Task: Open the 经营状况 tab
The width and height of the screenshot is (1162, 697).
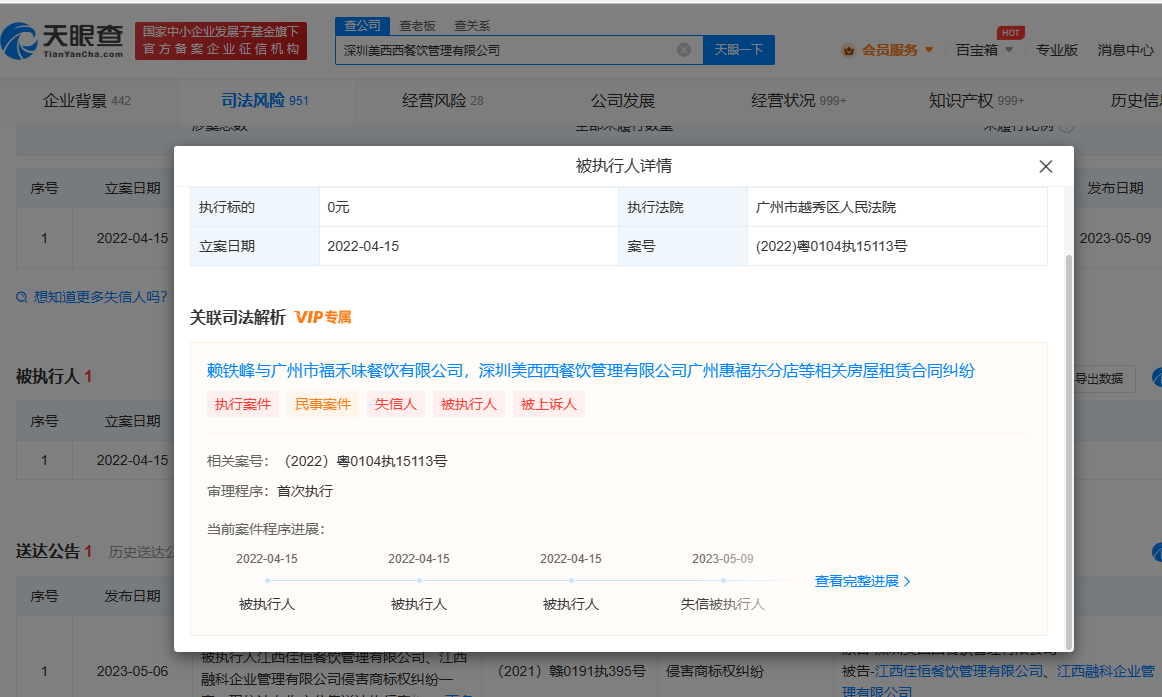Action: tap(798, 101)
